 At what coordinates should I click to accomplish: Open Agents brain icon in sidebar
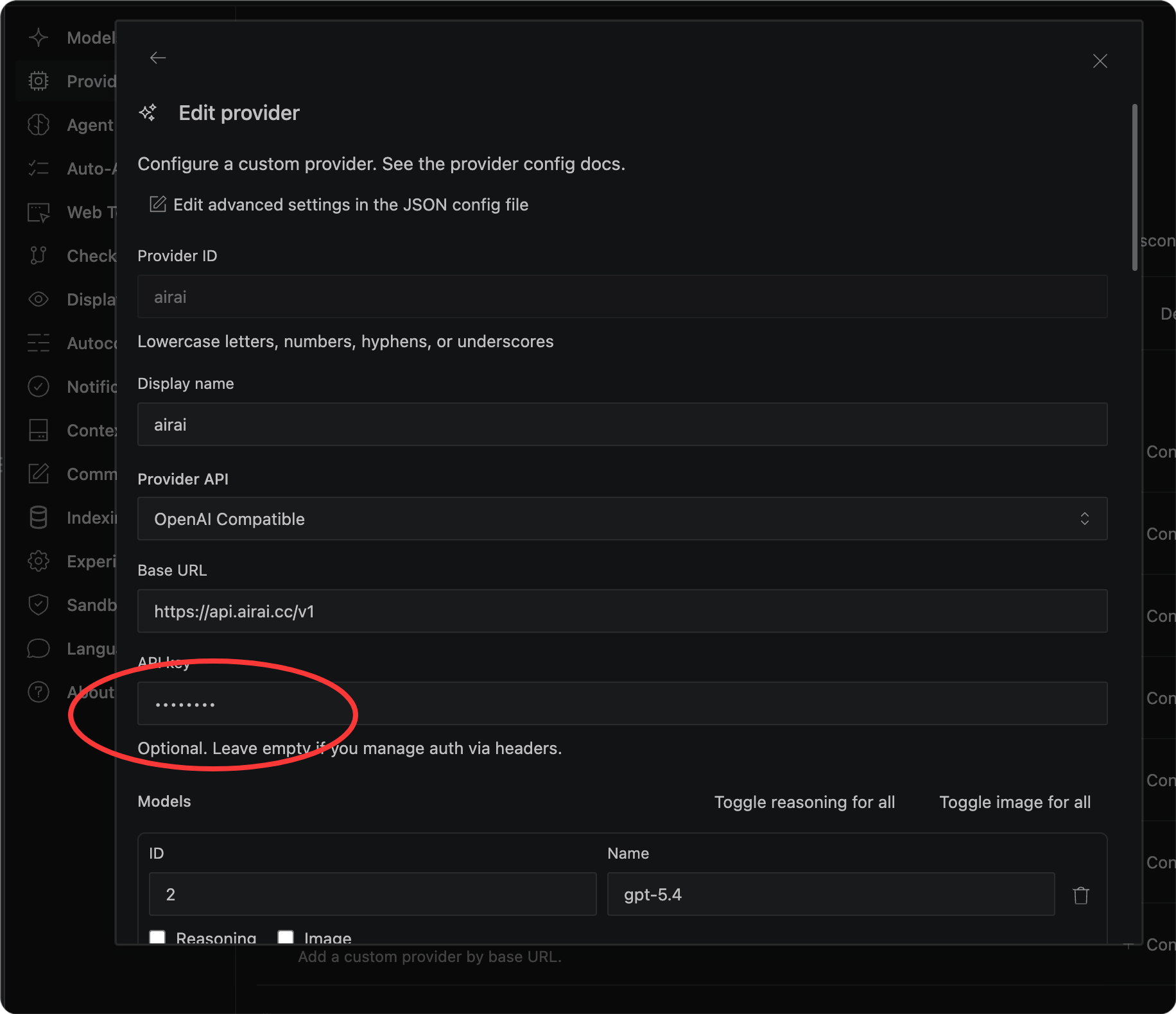[39, 125]
